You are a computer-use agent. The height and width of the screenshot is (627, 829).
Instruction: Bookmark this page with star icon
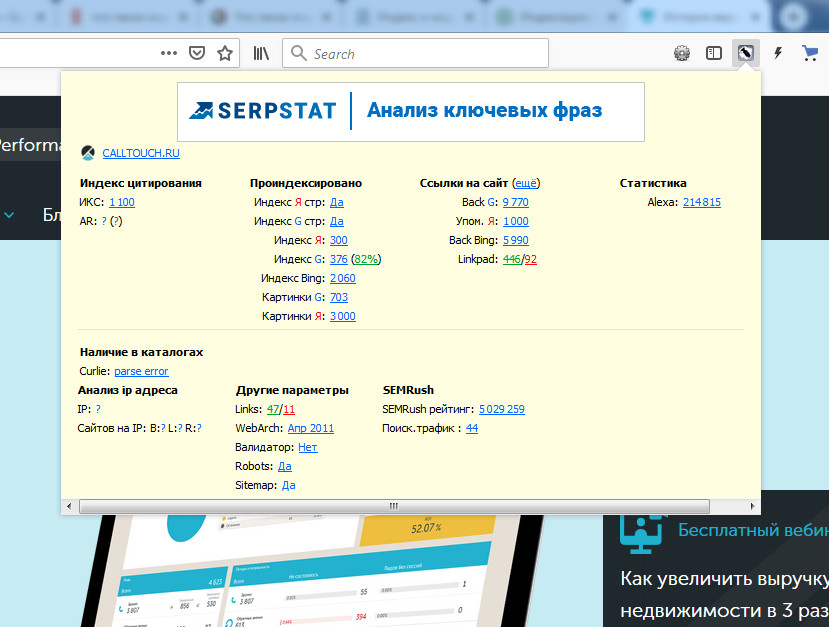pos(225,53)
